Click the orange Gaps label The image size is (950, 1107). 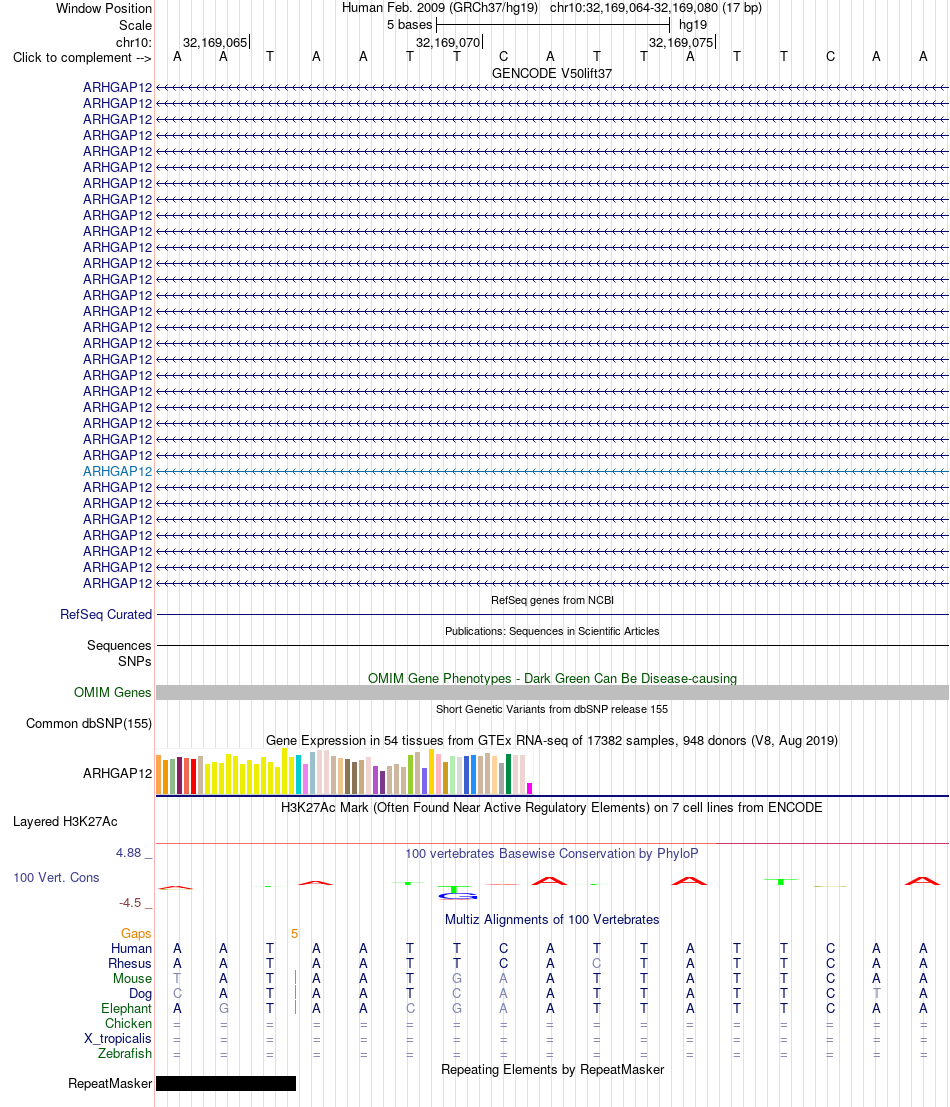[136, 933]
